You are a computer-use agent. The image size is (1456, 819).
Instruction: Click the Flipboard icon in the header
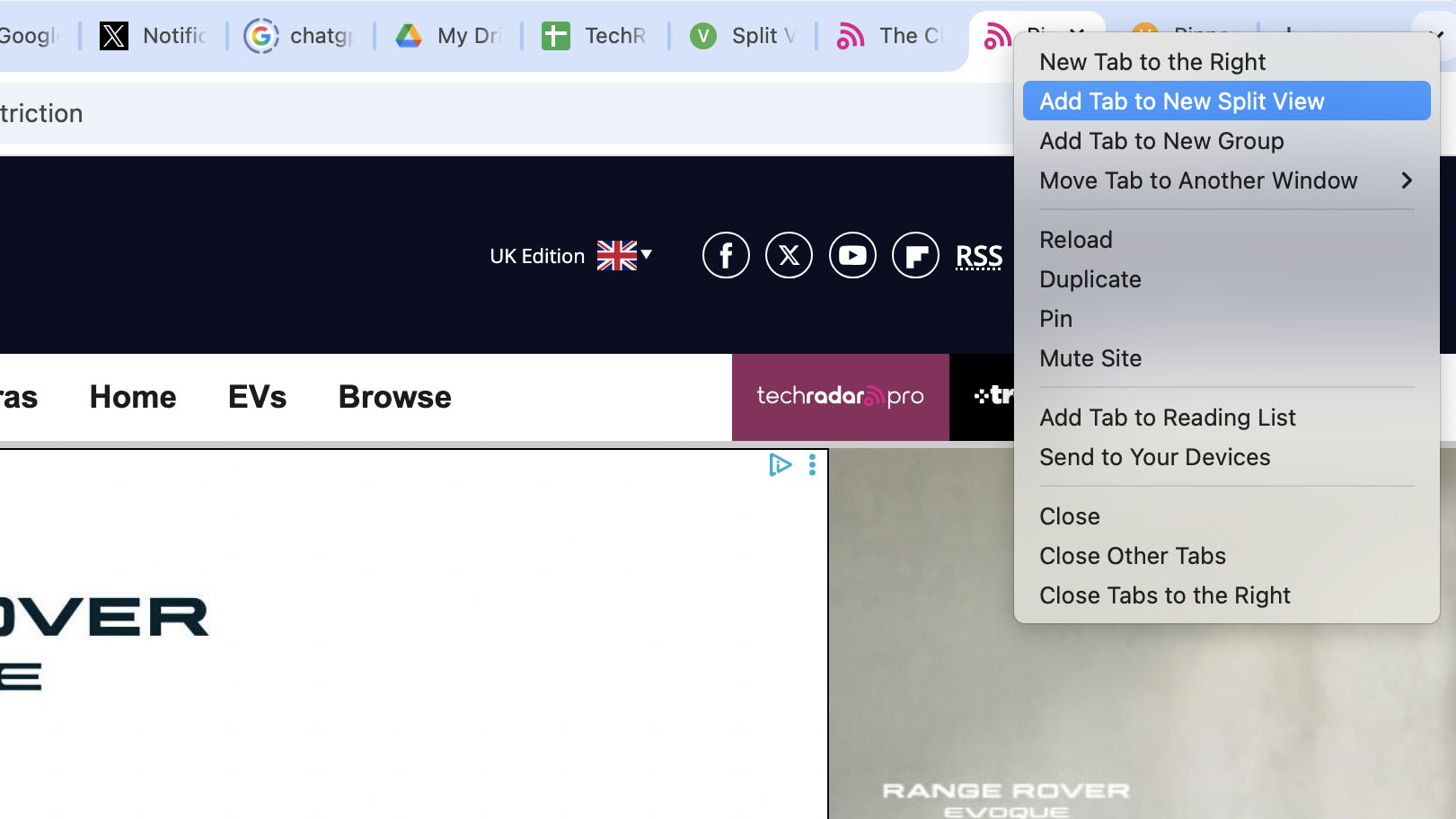pyautogui.click(x=915, y=255)
